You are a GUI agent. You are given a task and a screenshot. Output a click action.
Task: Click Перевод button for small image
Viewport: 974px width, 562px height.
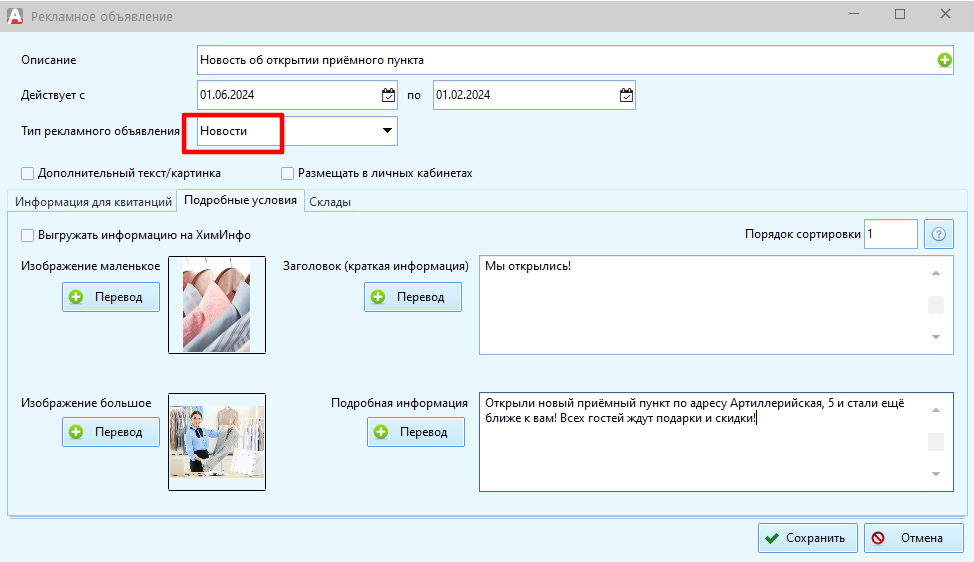[111, 297]
